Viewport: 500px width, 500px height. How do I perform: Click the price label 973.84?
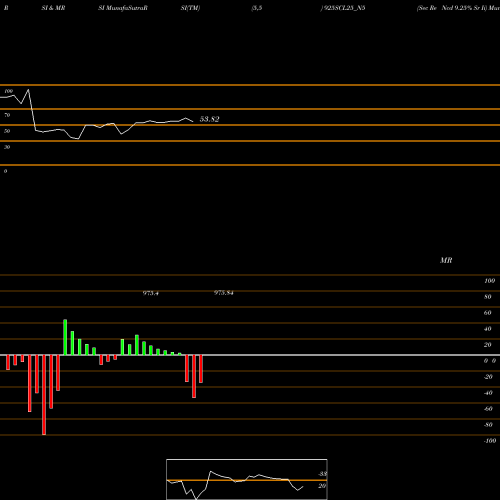point(224,293)
